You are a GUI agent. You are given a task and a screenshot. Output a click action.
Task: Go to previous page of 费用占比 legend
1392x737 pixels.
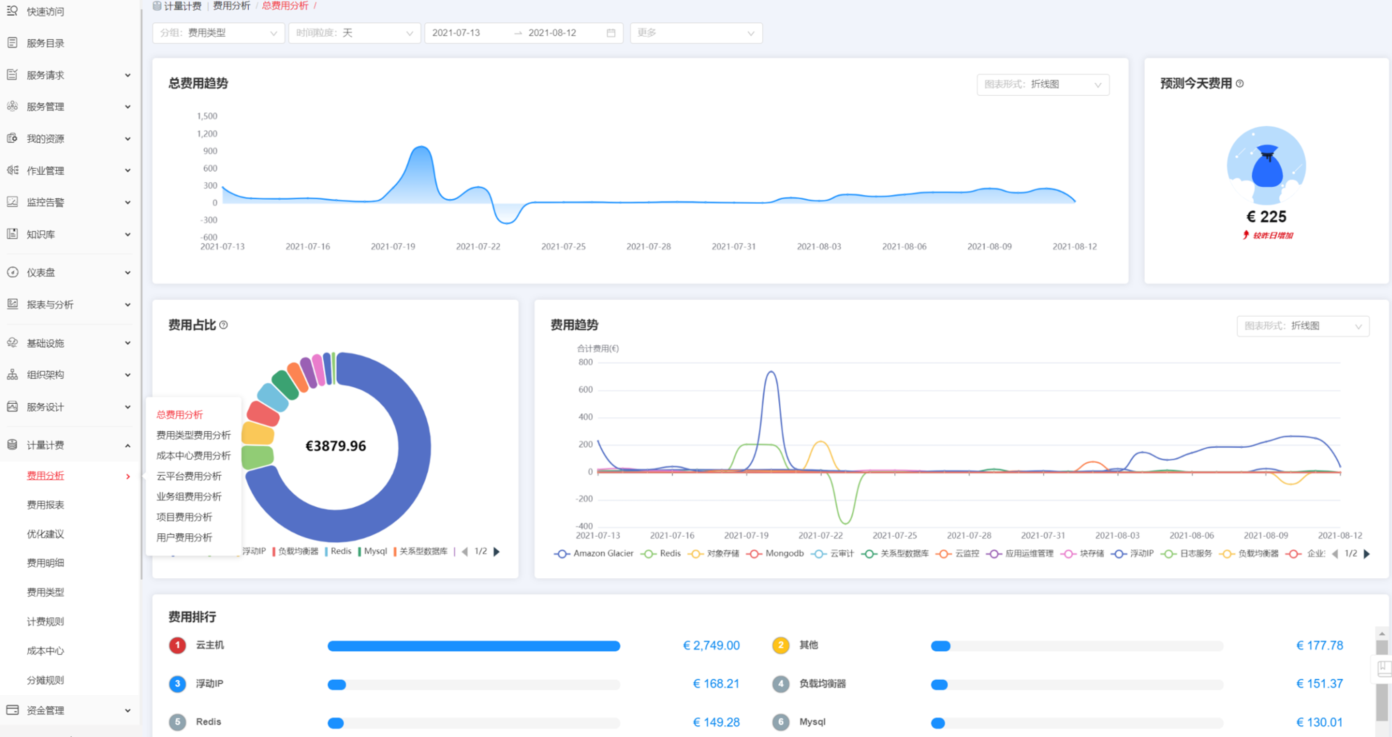tap(464, 551)
